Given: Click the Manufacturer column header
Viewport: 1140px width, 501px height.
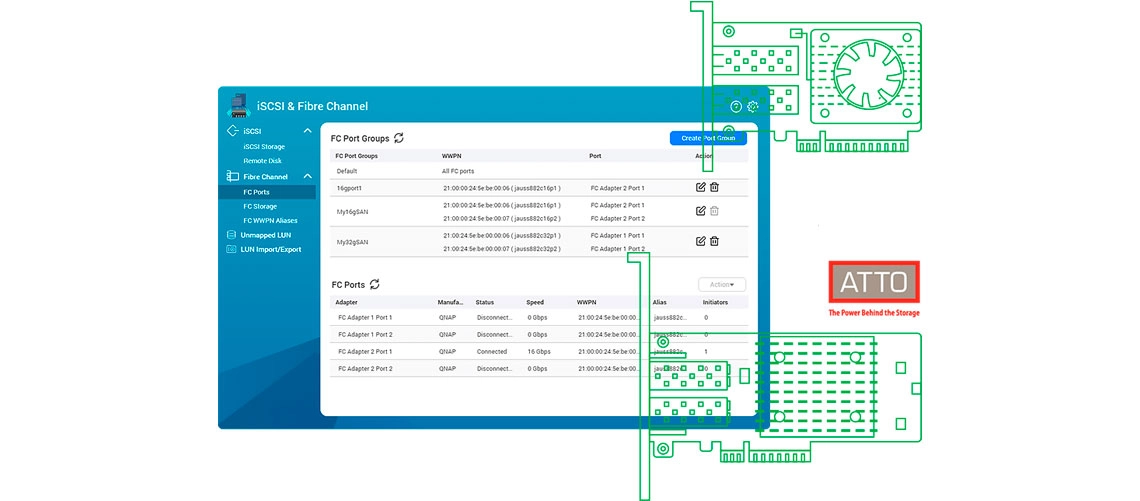Looking at the screenshot, I should tap(450, 302).
